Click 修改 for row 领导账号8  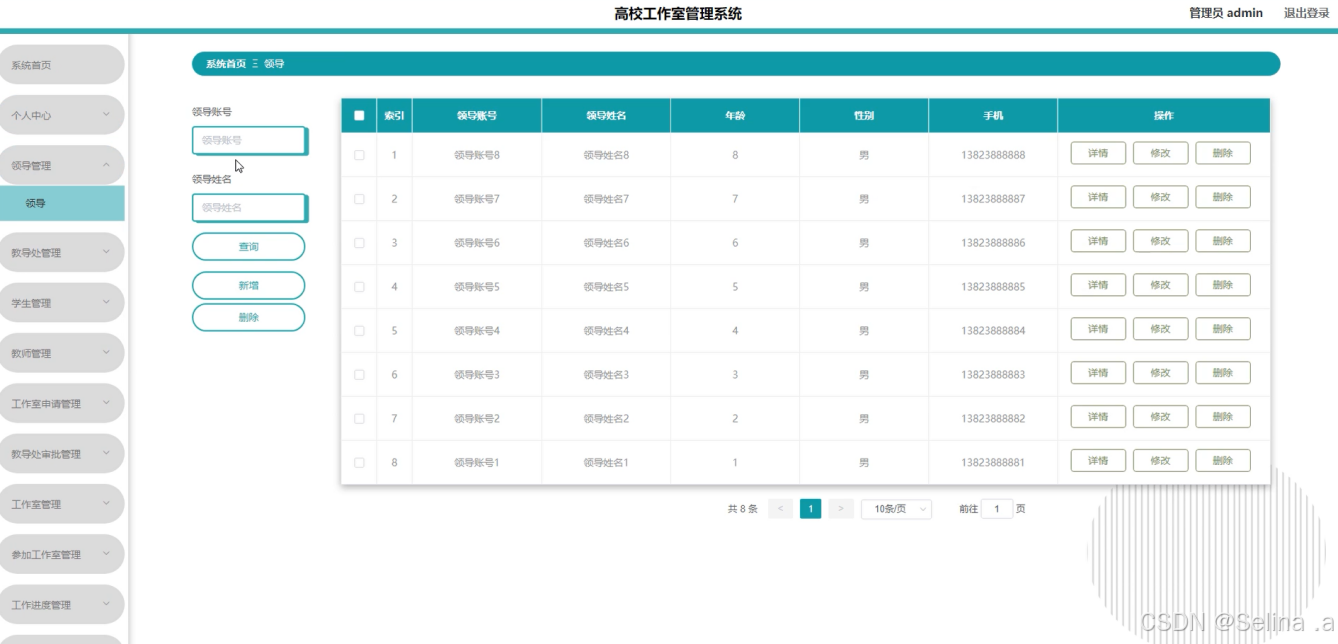1160,153
